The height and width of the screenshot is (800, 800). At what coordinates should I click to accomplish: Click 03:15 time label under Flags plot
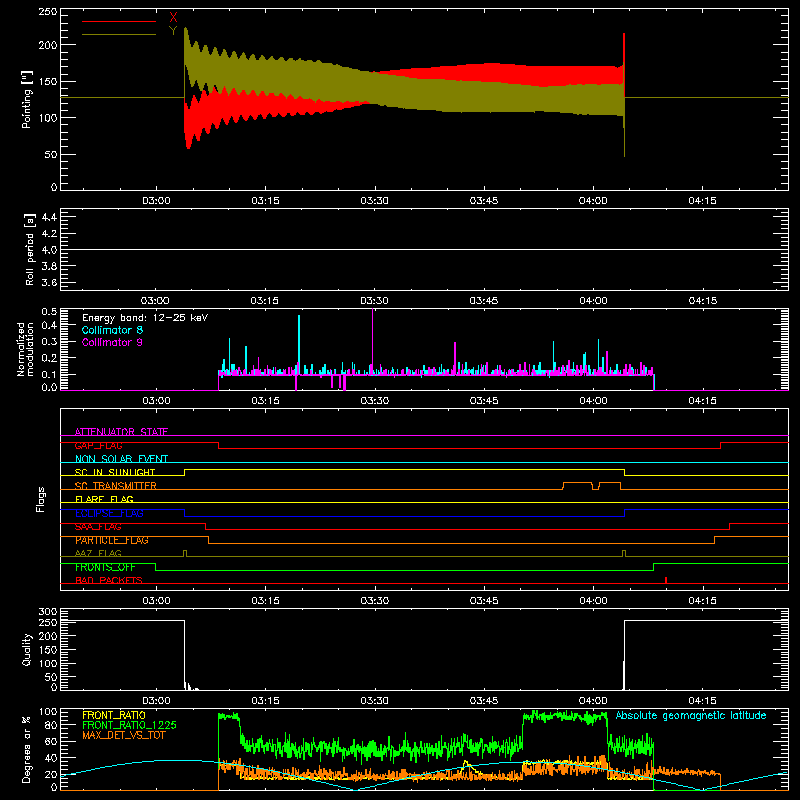[265, 601]
